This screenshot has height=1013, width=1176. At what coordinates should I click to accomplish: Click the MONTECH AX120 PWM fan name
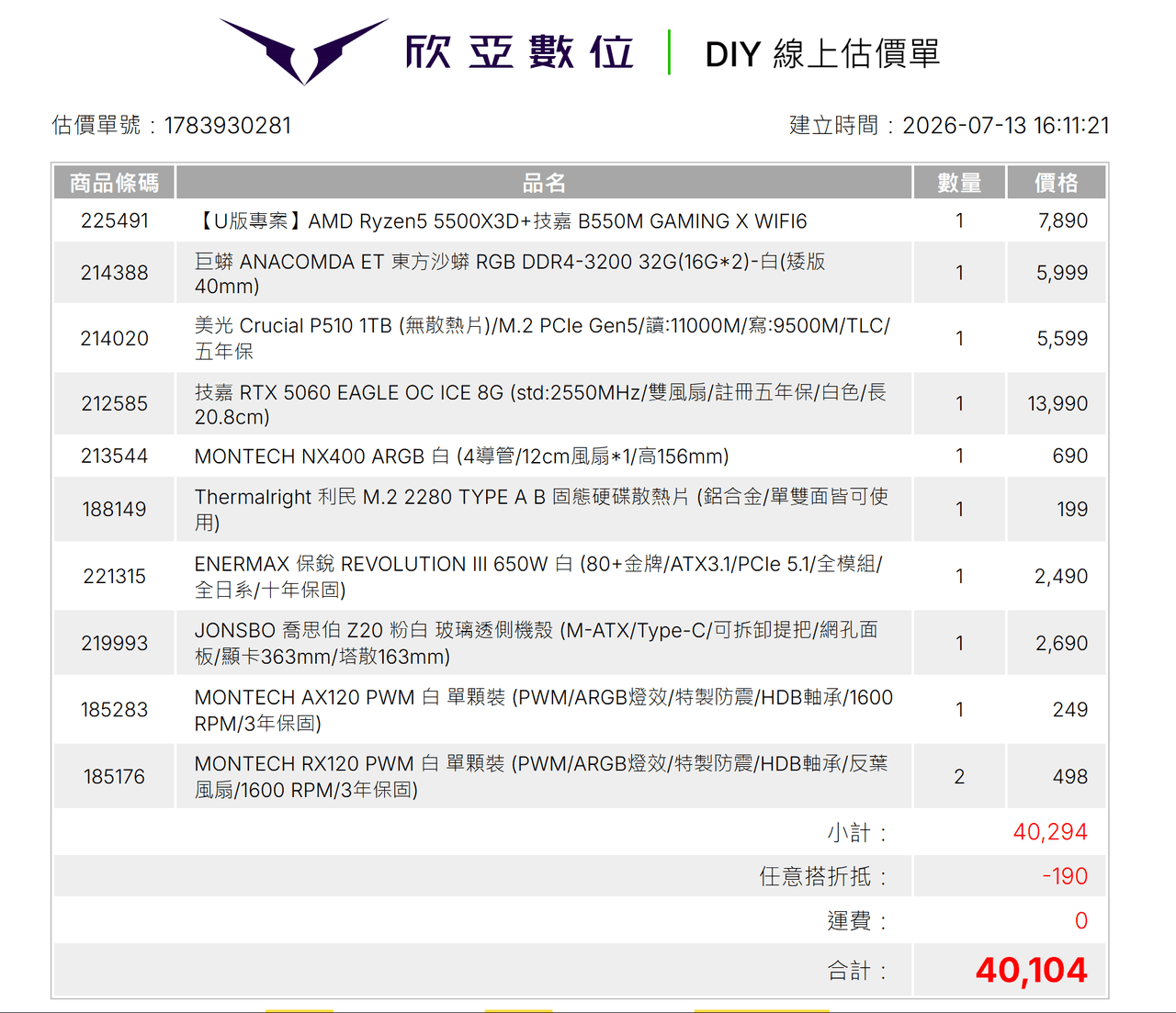[544, 710]
